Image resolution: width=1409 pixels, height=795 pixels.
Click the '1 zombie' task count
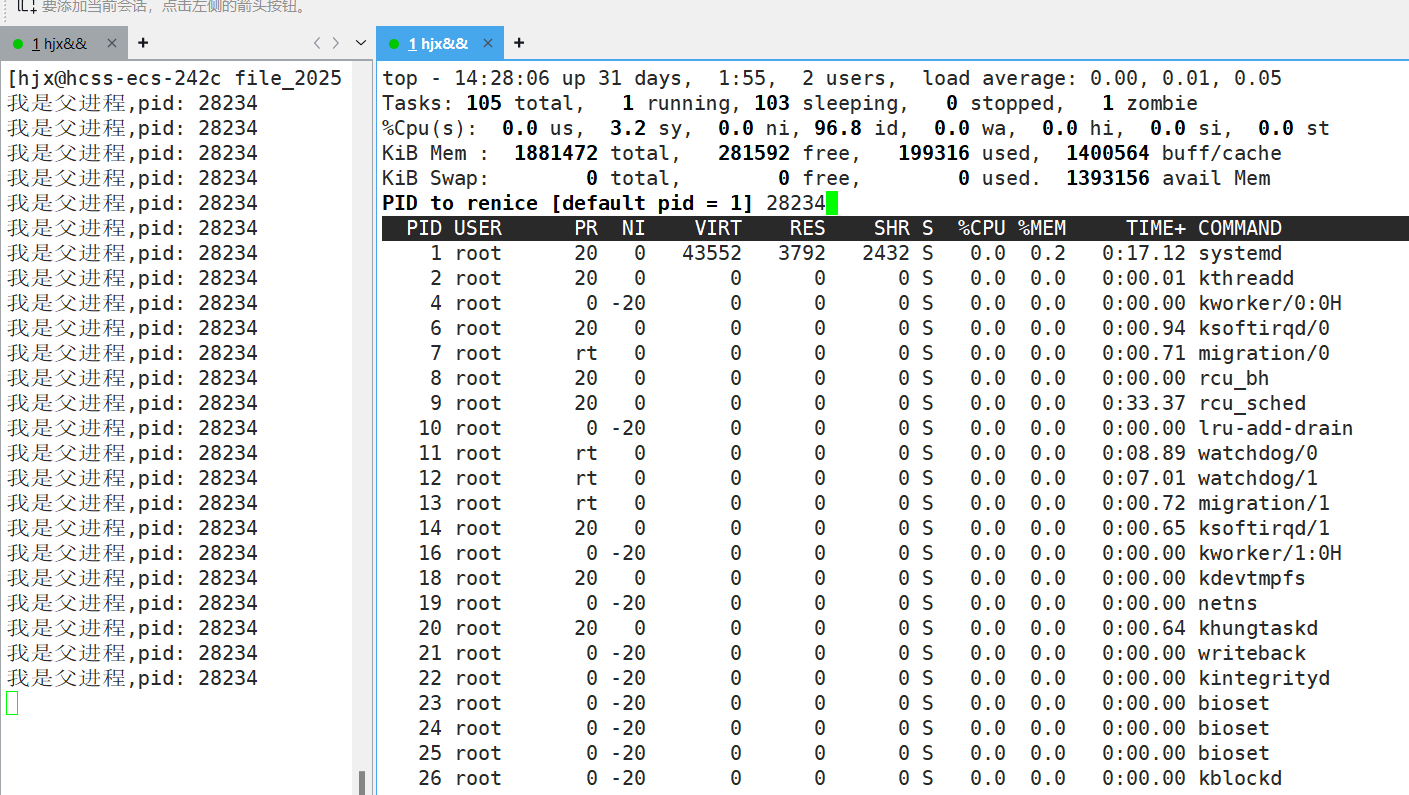tap(1150, 103)
